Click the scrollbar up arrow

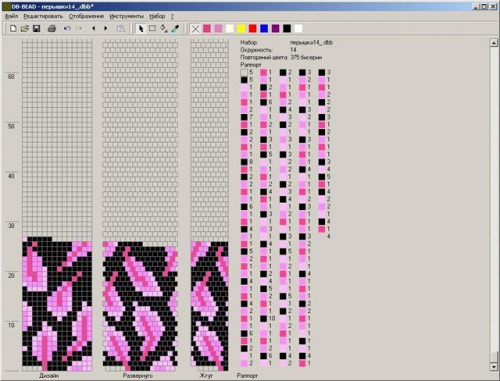click(494, 43)
